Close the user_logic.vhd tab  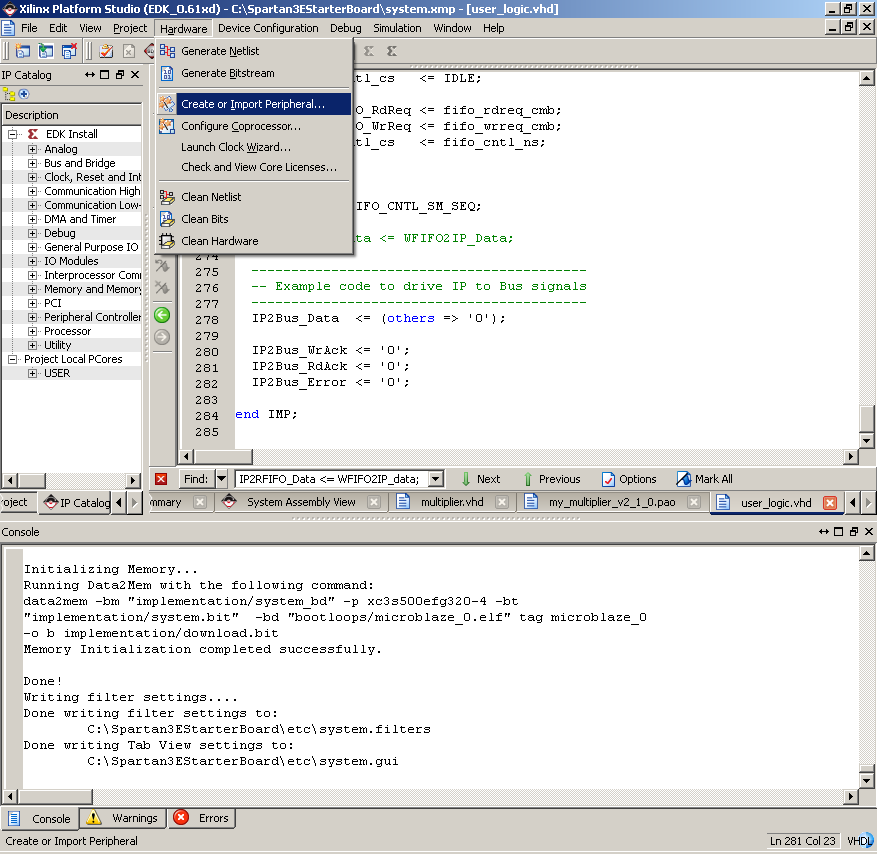tap(830, 503)
